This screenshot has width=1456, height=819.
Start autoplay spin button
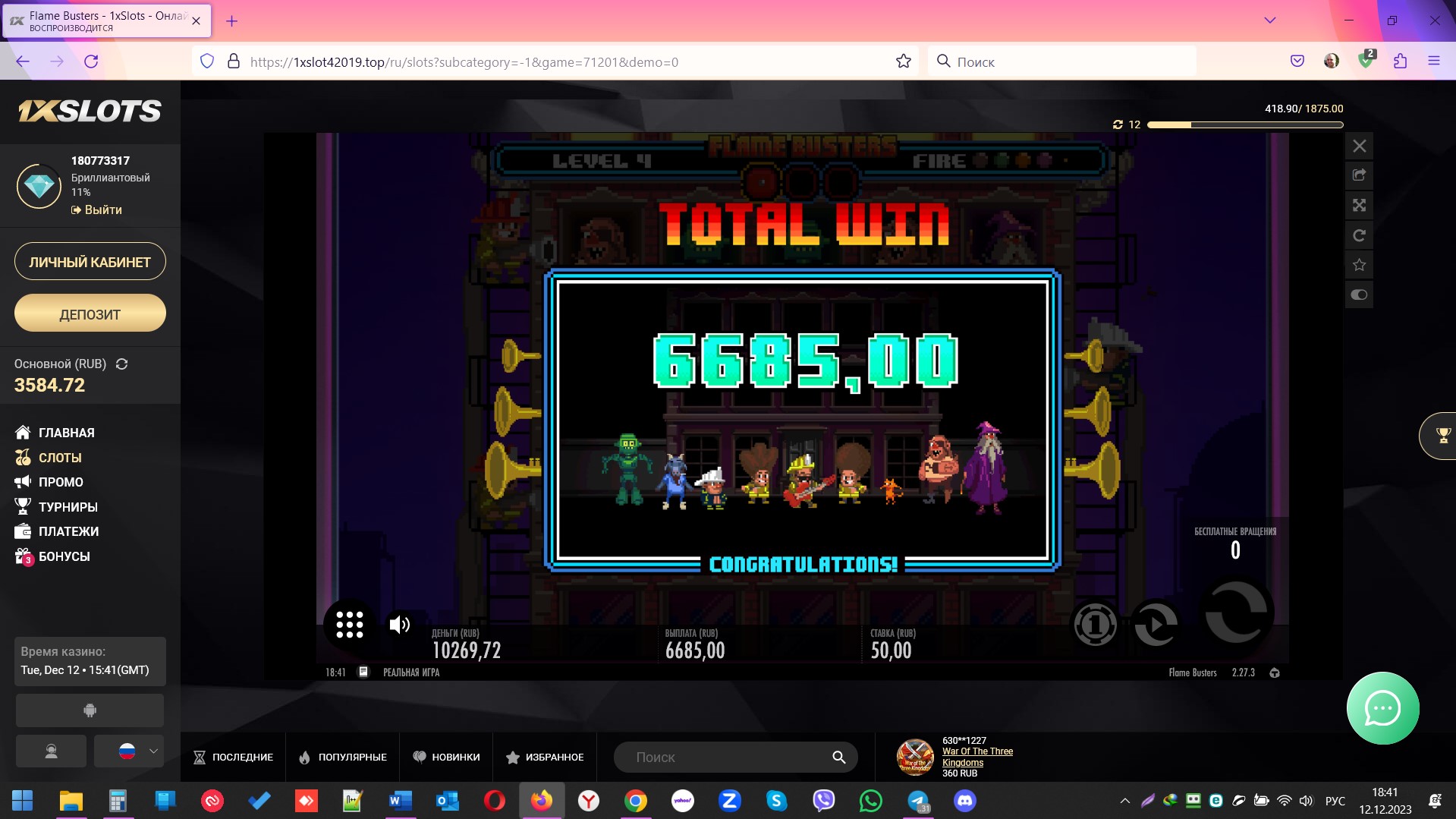point(1156,625)
